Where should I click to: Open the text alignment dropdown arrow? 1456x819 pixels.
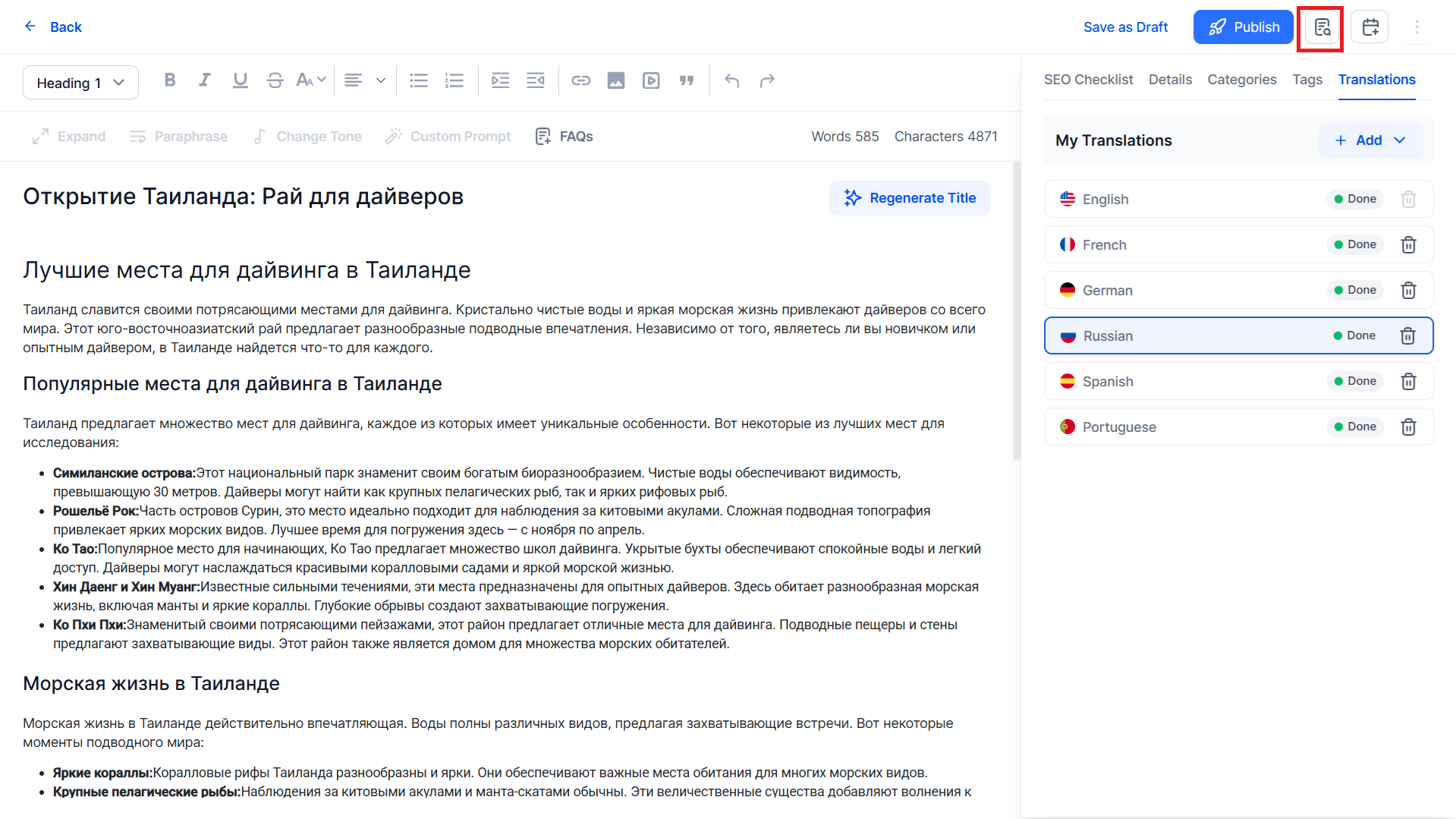tap(381, 80)
